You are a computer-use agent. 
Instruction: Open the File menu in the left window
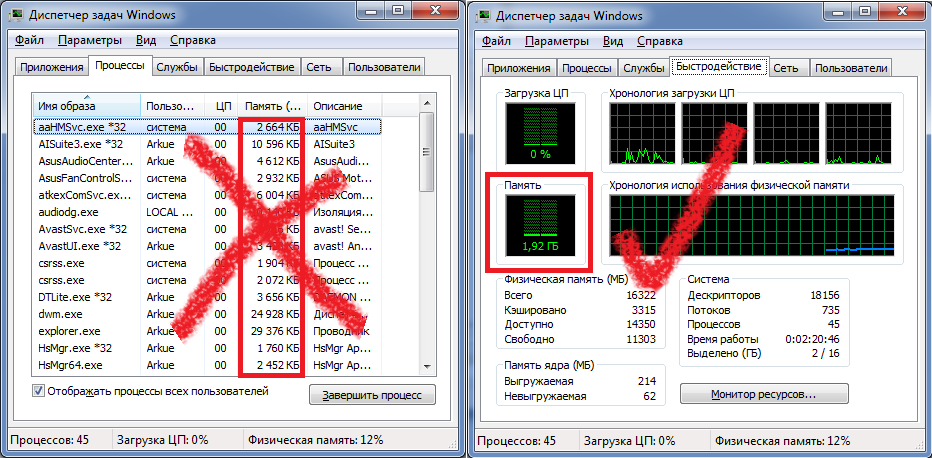click(x=29, y=40)
